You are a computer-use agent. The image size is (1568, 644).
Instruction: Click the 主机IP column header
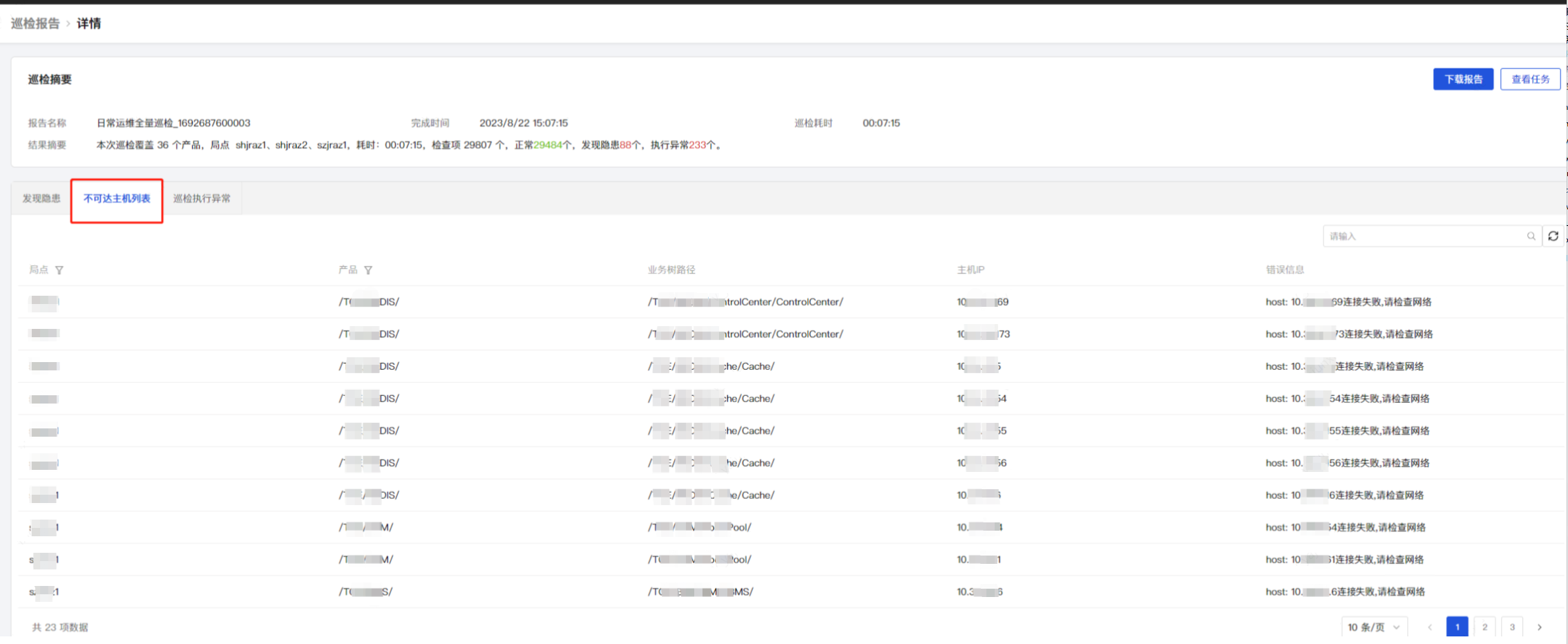[971, 270]
